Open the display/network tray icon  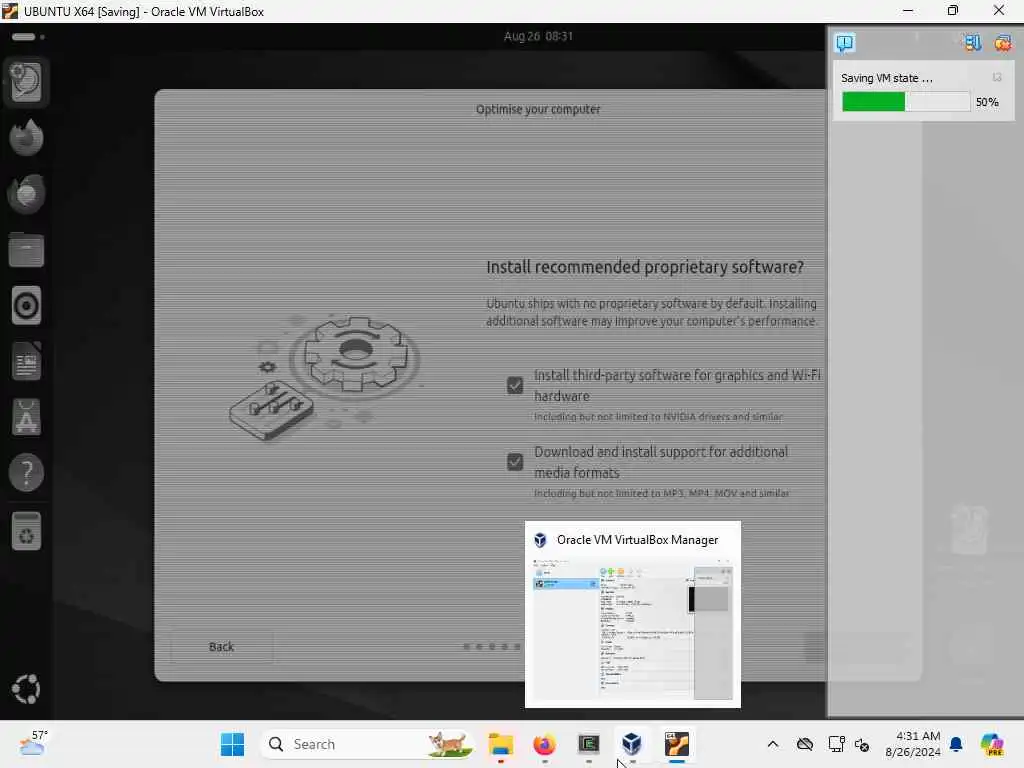[836, 744]
